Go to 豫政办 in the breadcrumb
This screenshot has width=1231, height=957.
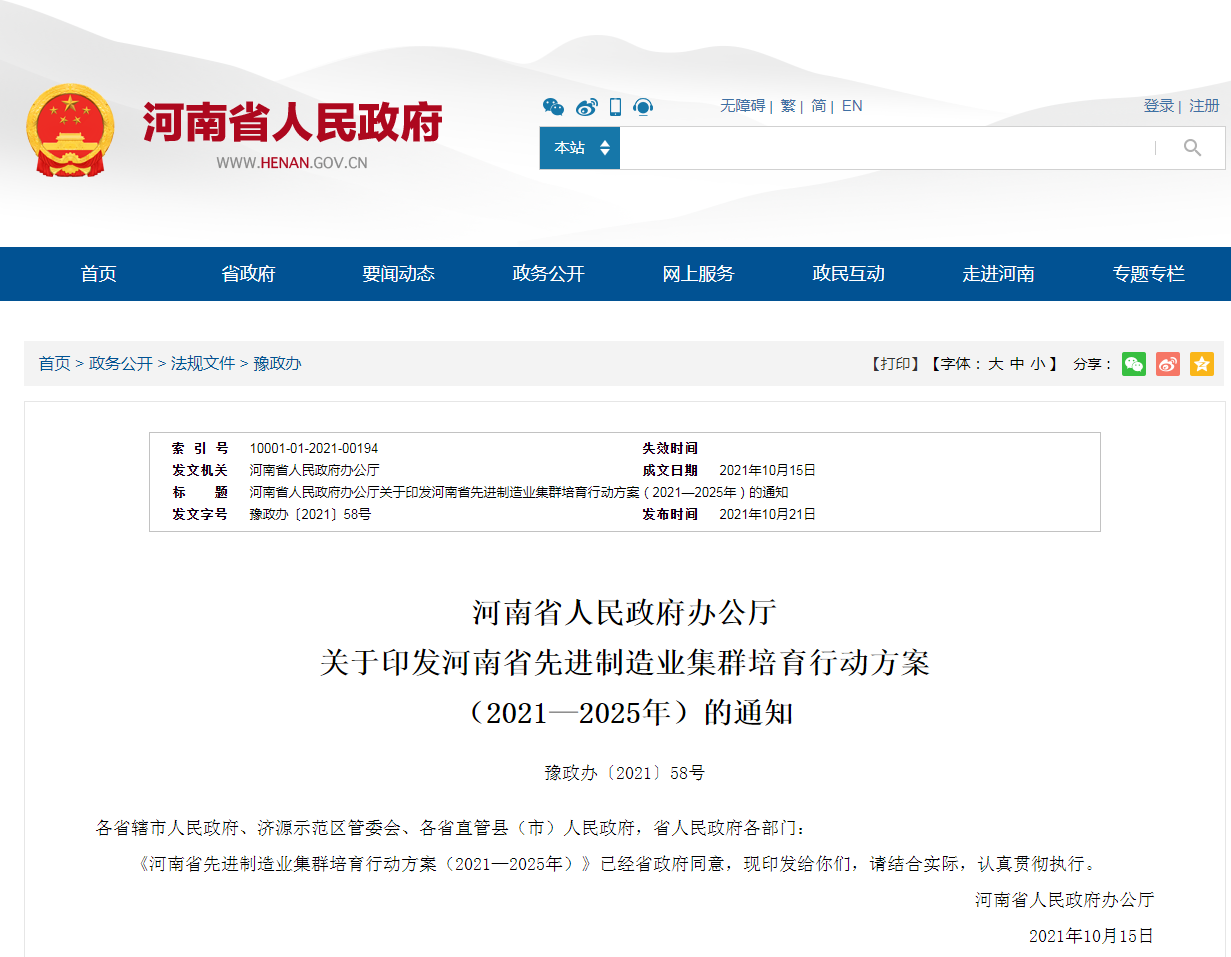coord(277,364)
